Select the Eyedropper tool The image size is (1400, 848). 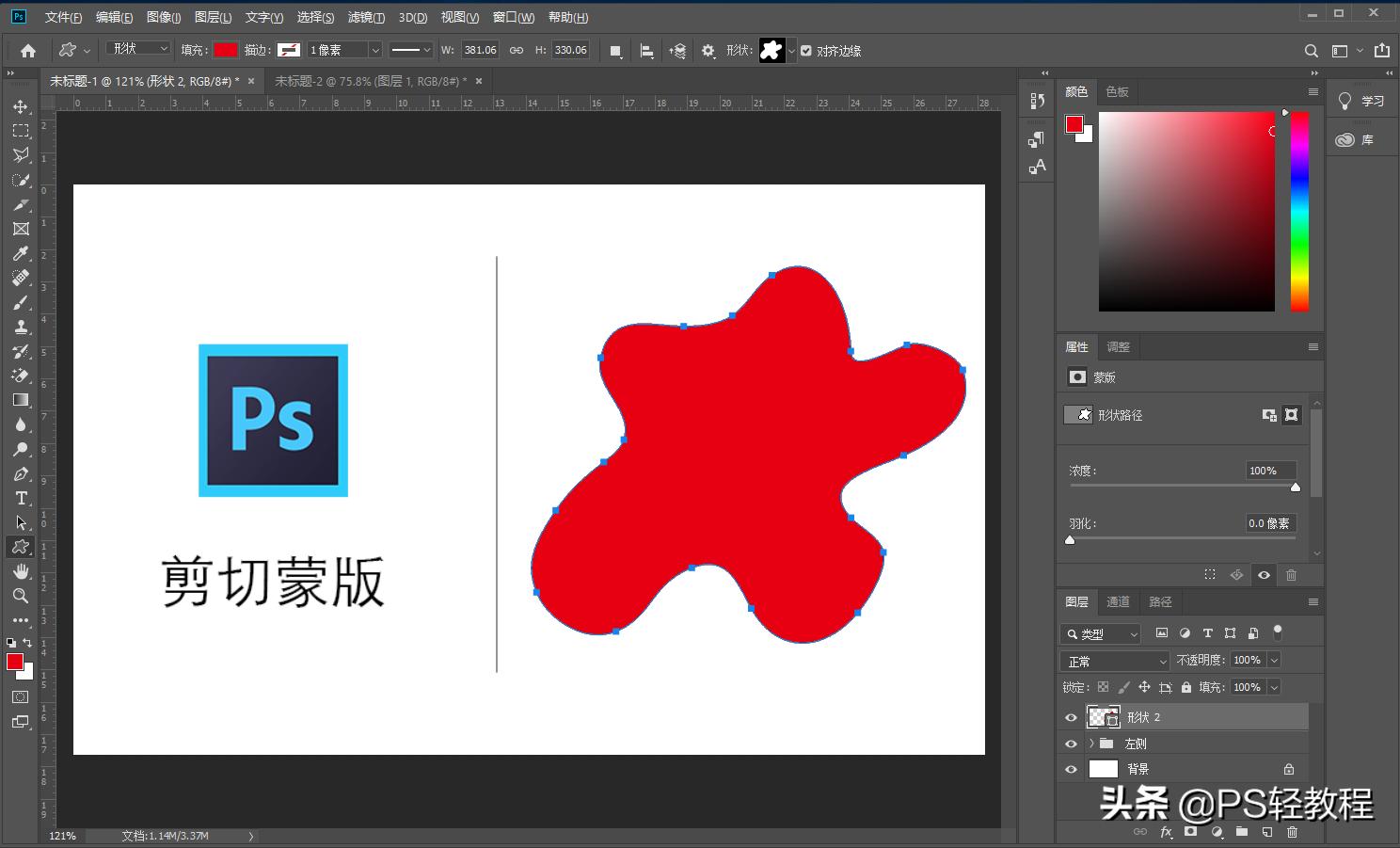click(x=22, y=254)
